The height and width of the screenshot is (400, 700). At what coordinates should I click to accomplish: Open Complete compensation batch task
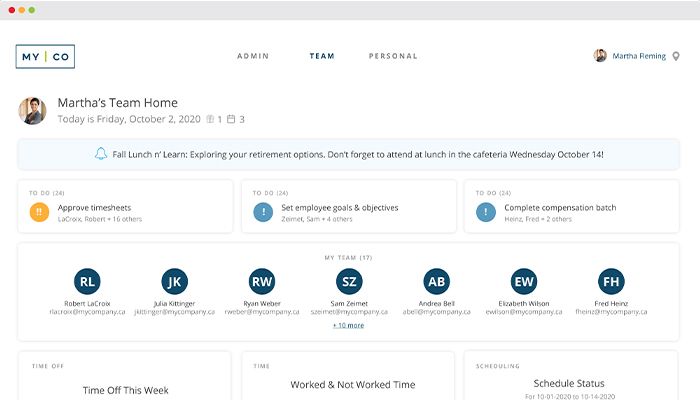[571, 206]
